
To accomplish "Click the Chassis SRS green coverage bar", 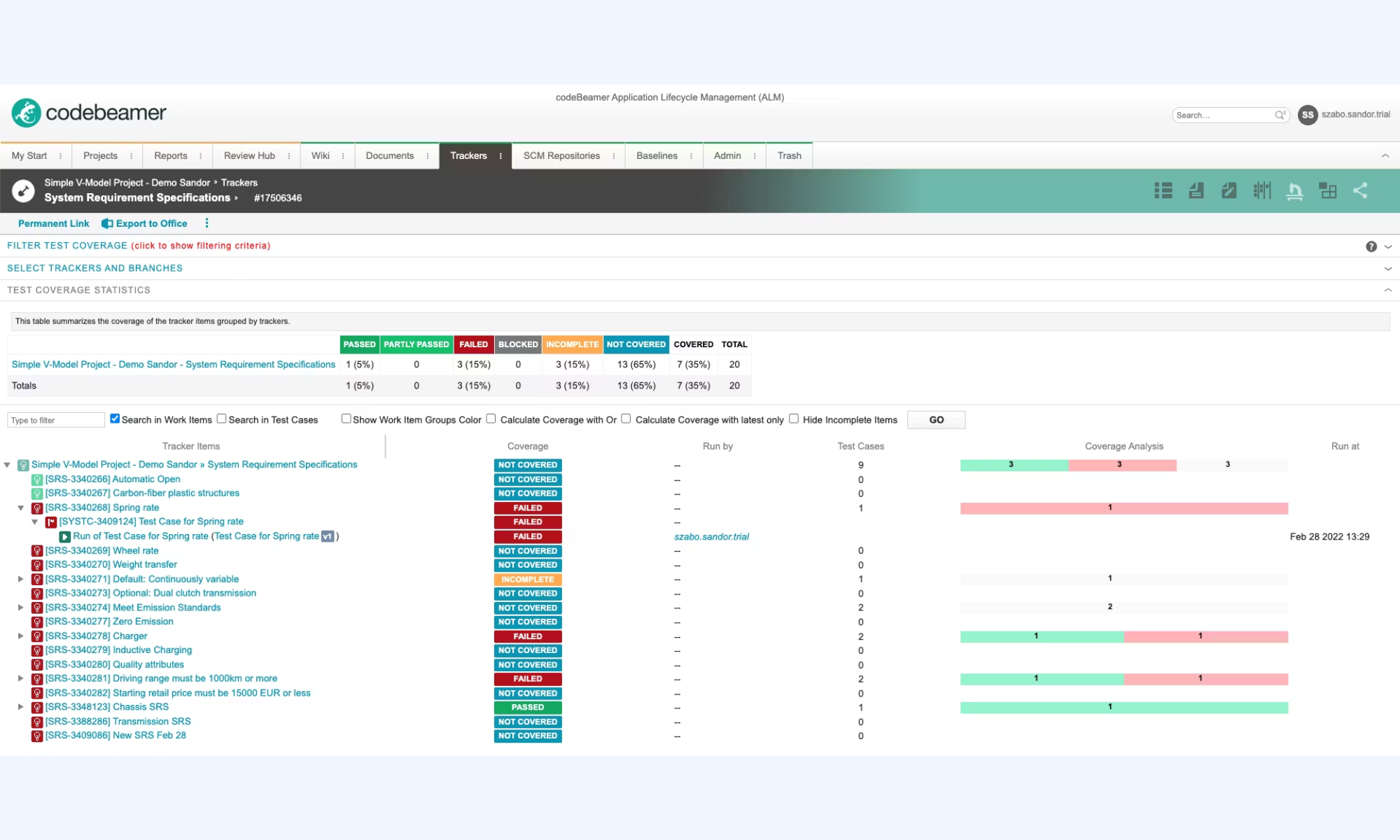I will pos(1124,708).
